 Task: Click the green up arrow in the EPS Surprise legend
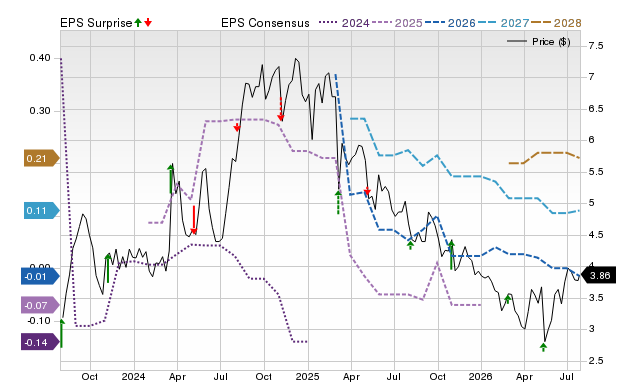click(138, 22)
